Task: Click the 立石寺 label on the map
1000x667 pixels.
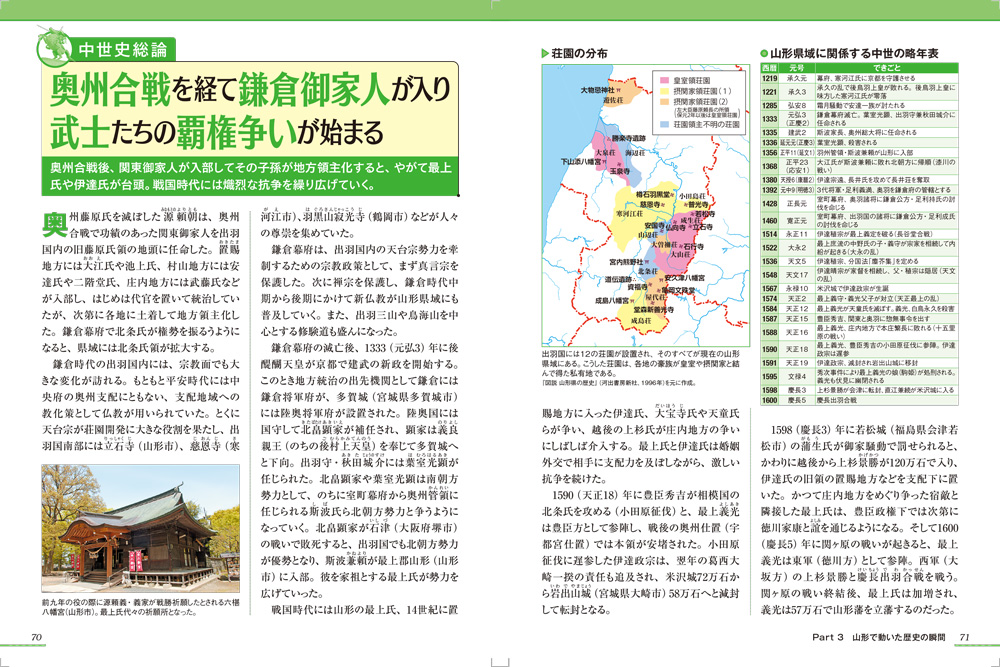Action: [703, 226]
